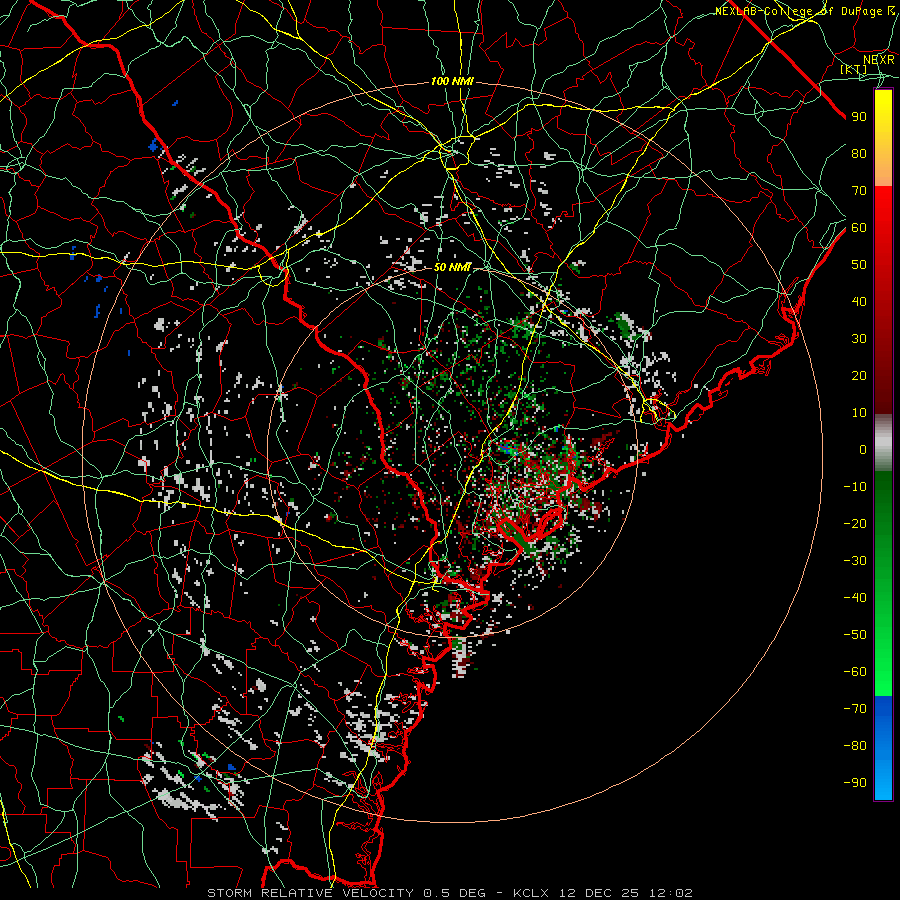Click the -20 value on velocity scale
Image resolution: width=900 pixels, height=900 pixels.
tap(855, 523)
